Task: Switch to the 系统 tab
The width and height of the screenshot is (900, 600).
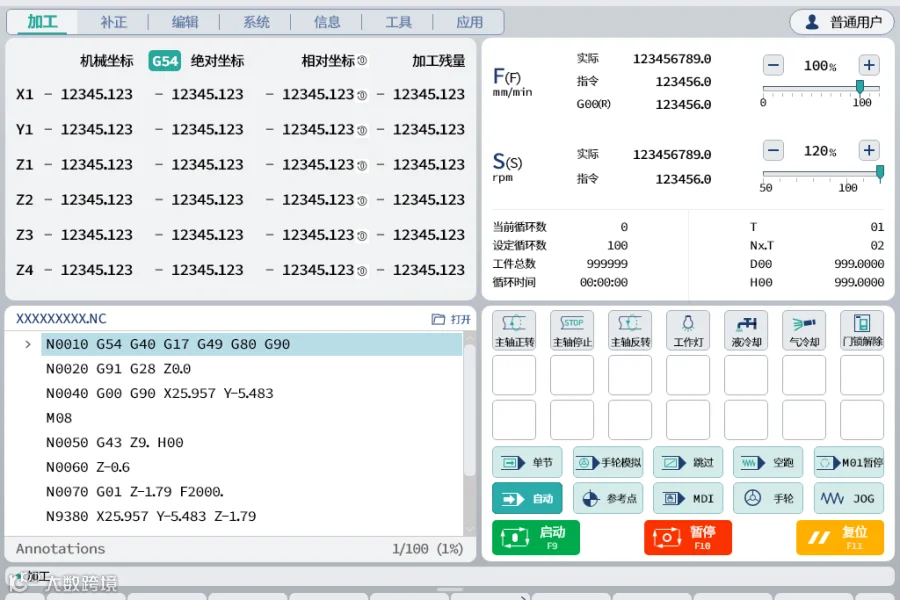Action: pos(256,22)
